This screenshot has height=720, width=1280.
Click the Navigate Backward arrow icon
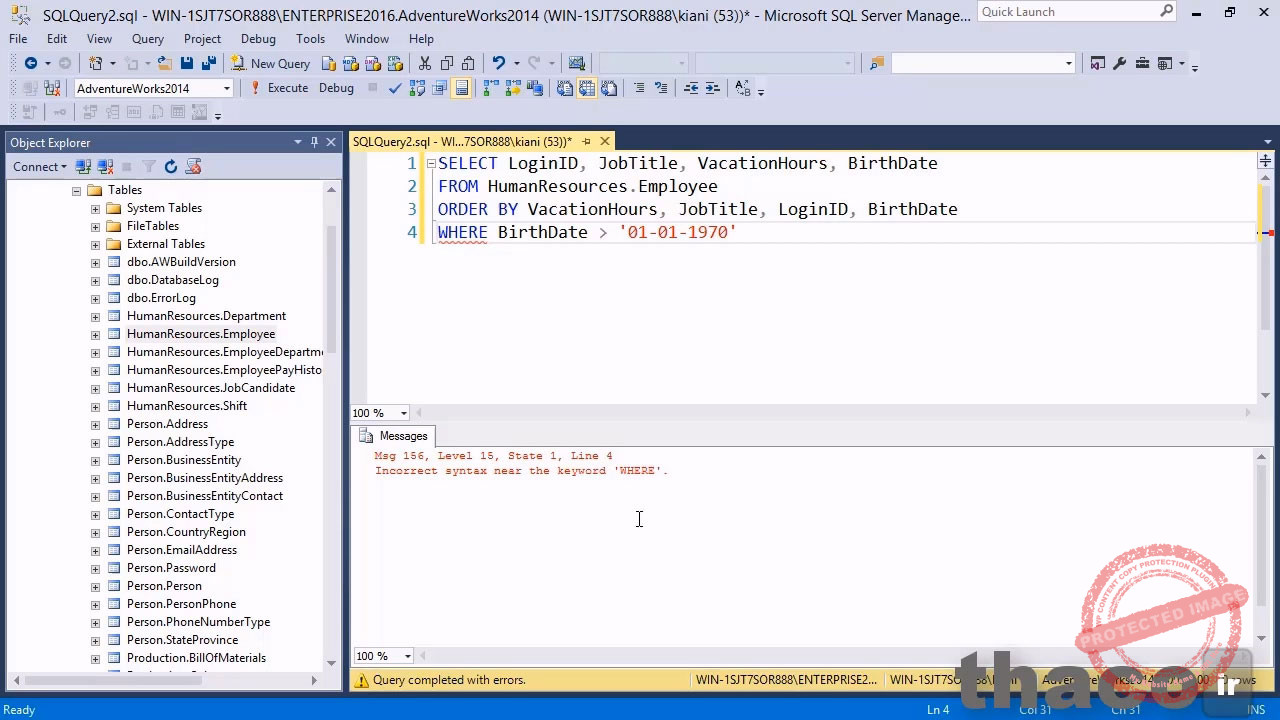point(31,63)
